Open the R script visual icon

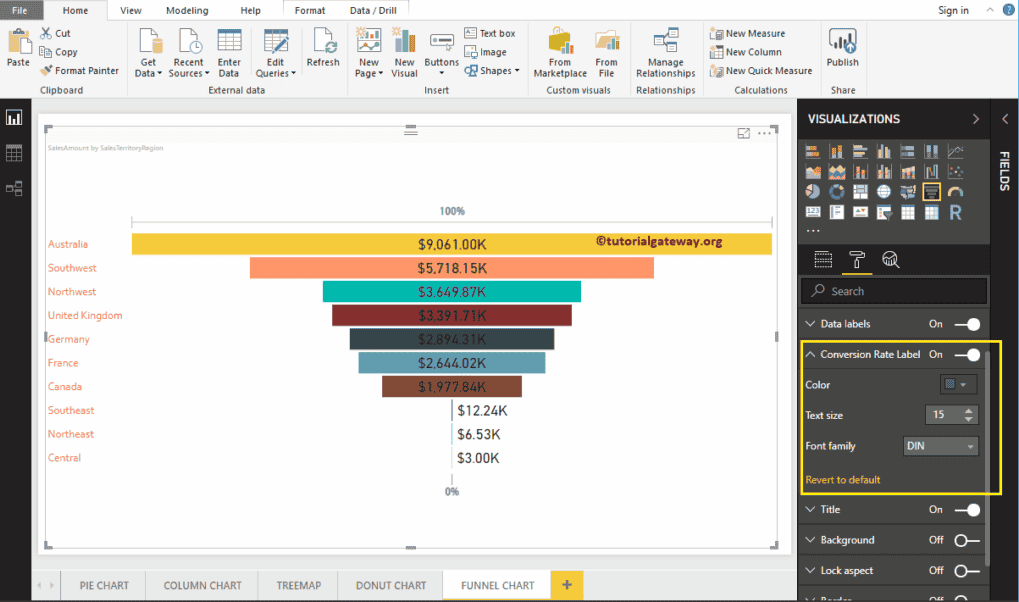click(x=957, y=212)
